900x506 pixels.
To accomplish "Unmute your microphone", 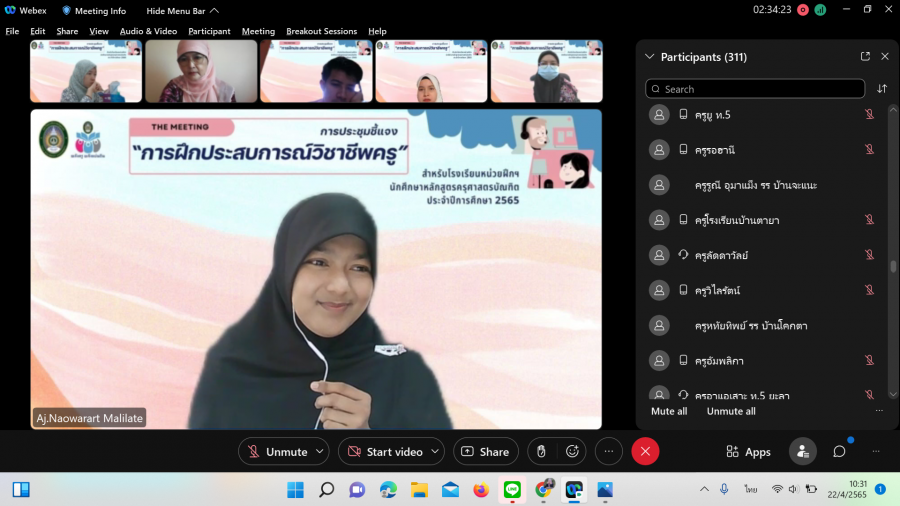I will tap(276, 452).
